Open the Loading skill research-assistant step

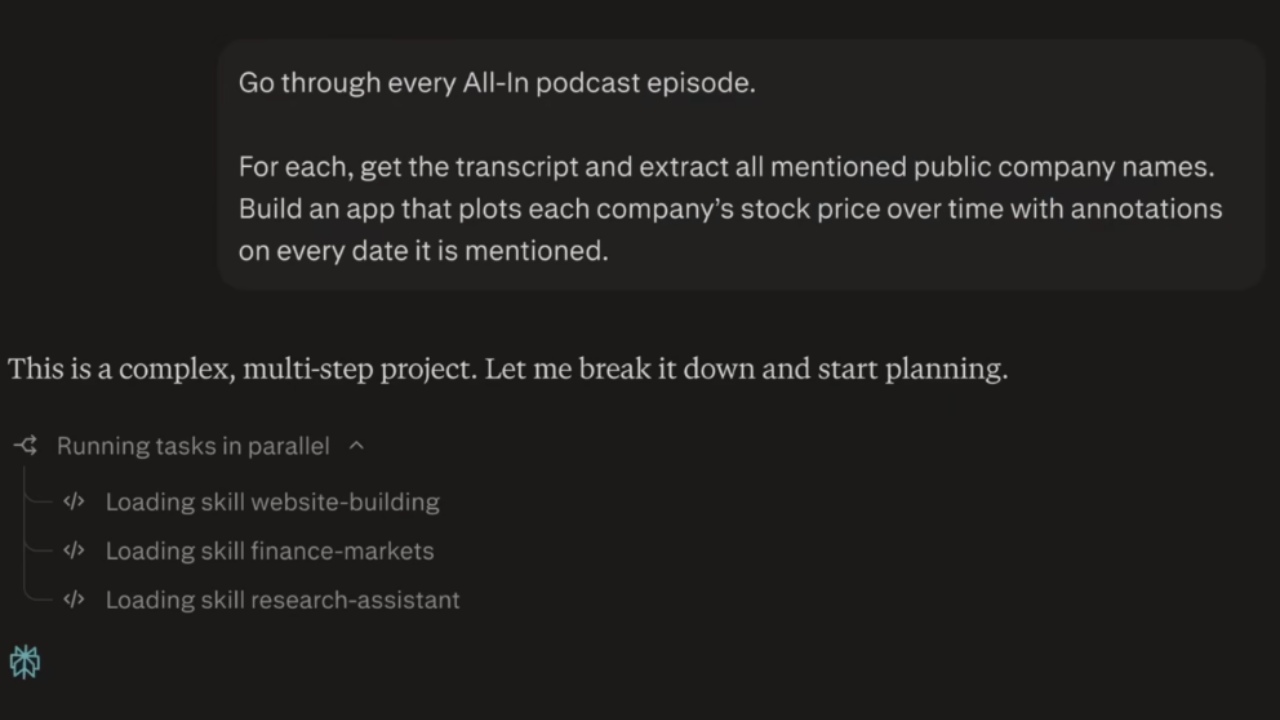[282, 600]
